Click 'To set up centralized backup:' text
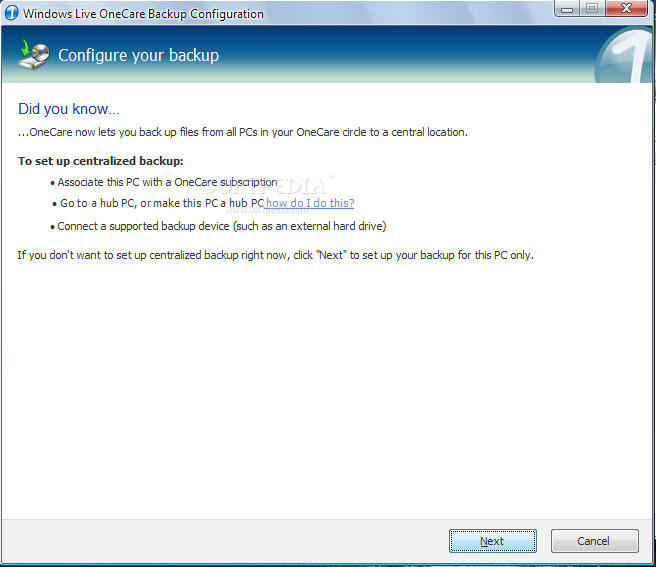Viewport: 656px width, 567px height. [x=100, y=161]
